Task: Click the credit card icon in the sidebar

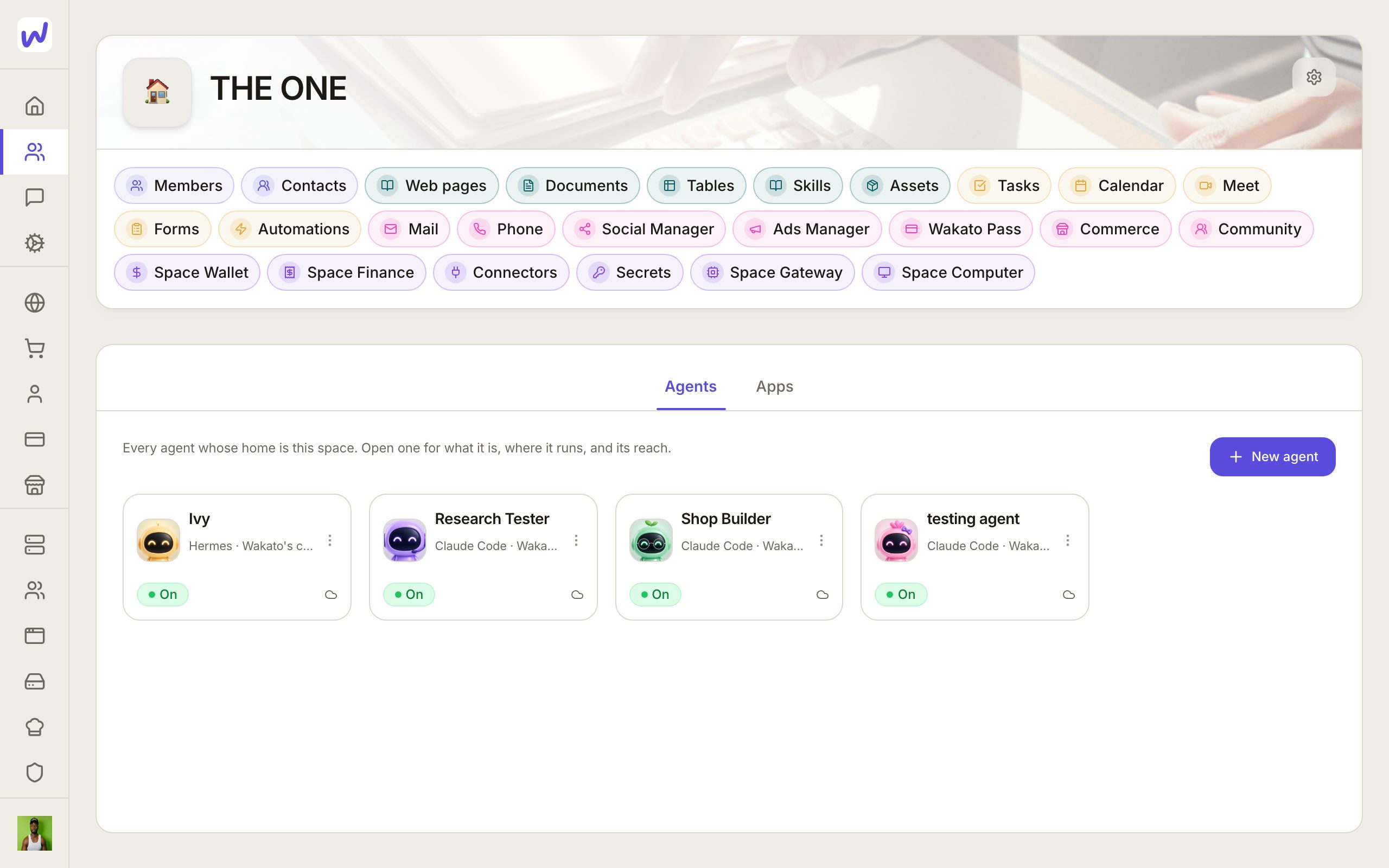Action: point(34,439)
